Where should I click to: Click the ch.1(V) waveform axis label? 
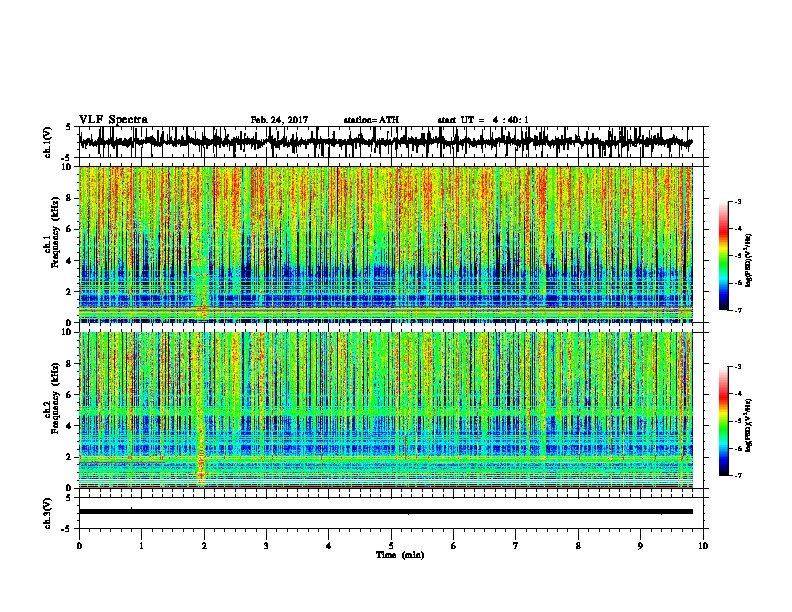(48, 142)
